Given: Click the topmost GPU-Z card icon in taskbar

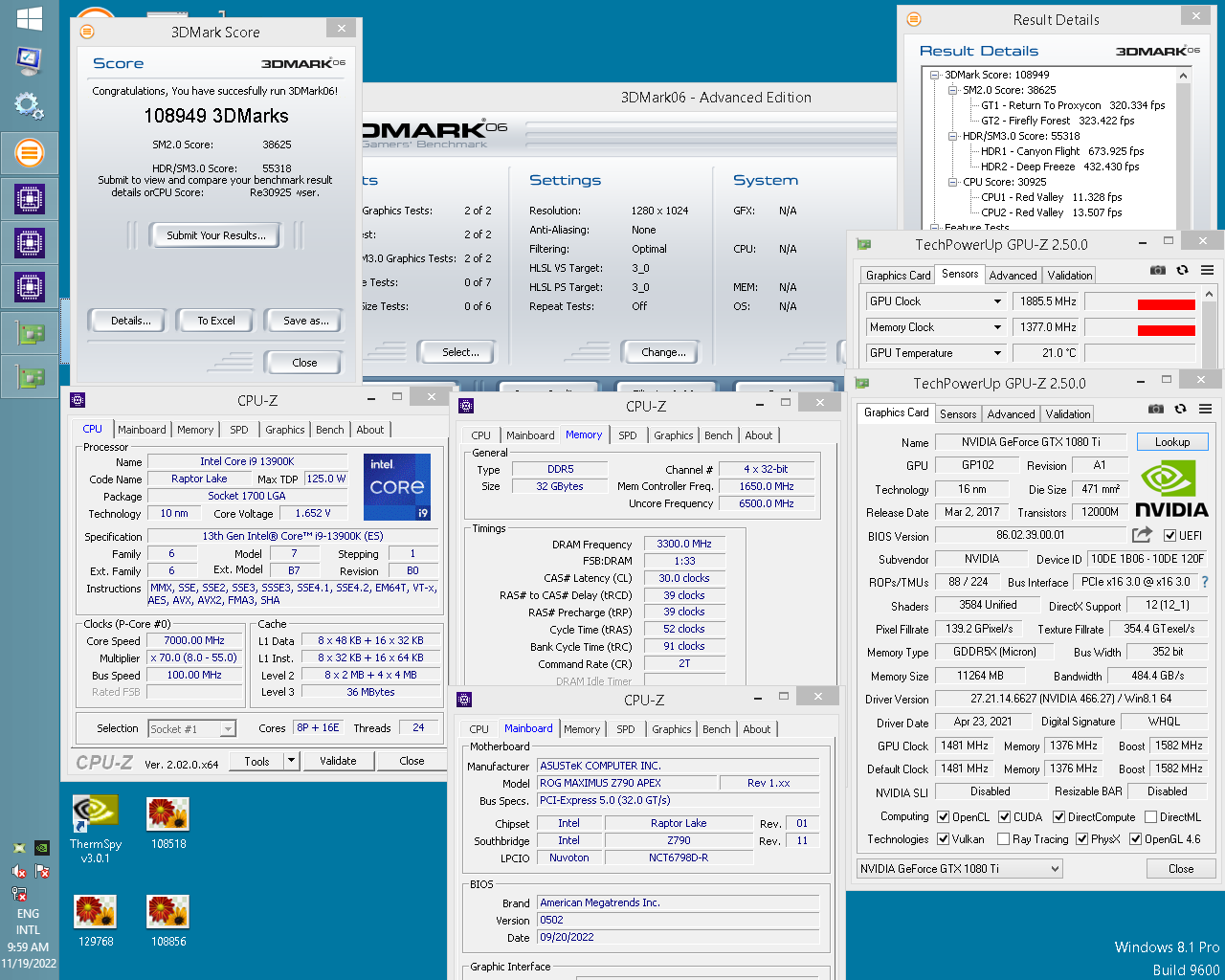Looking at the screenshot, I should [x=29, y=334].
